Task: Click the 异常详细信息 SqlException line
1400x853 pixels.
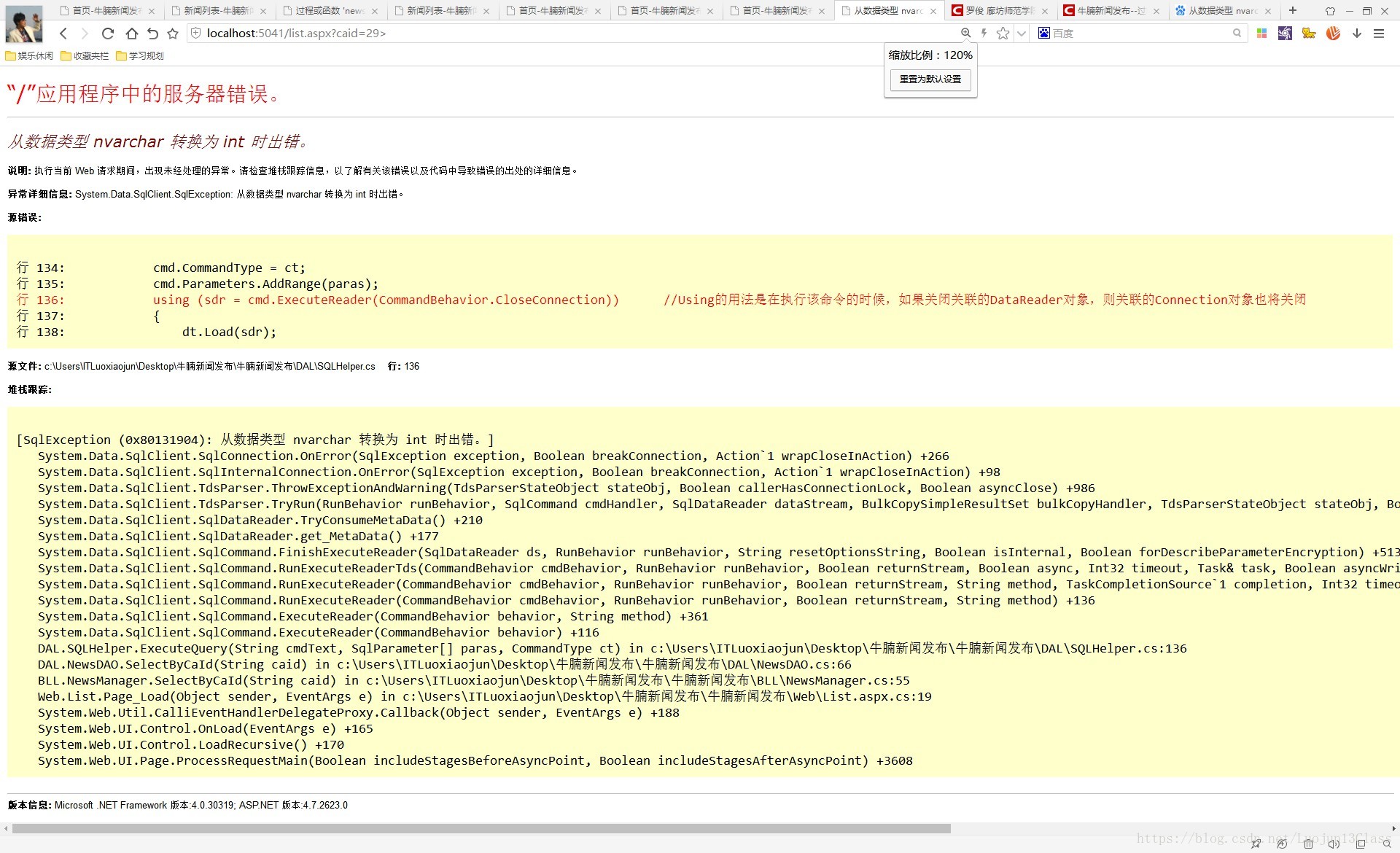Action: click(x=206, y=194)
